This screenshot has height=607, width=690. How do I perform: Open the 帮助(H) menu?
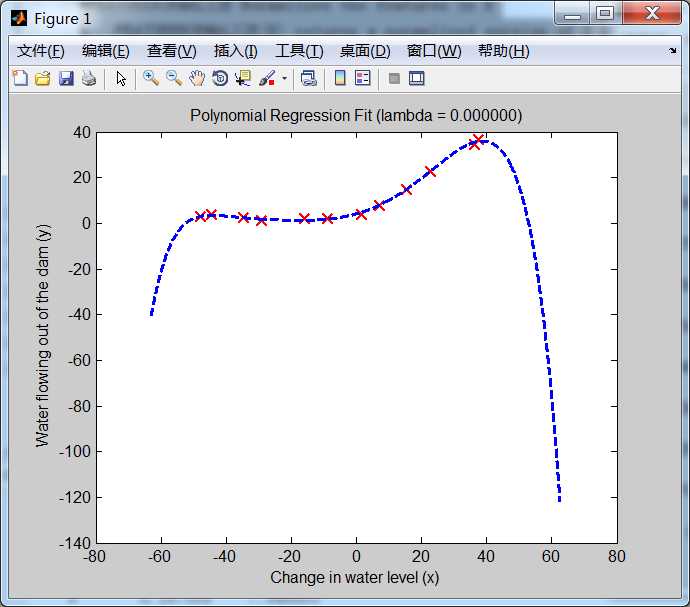pyautogui.click(x=503, y=51)
